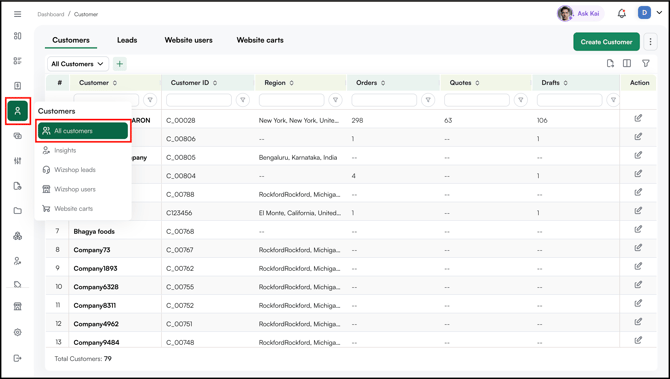Open customer Company4962

coord(96,324)
